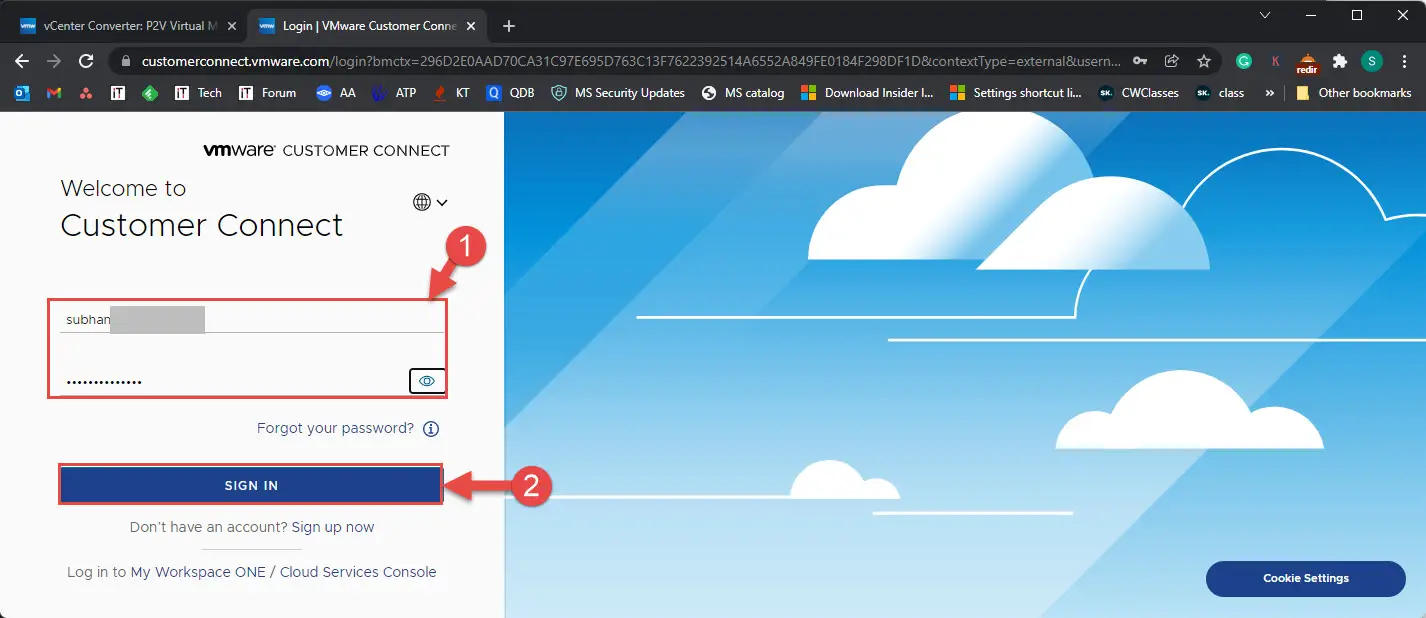The height and width of the screenshot is (618, 1426).
Task: Open the class bookmark
Action: click(1220, 93)
